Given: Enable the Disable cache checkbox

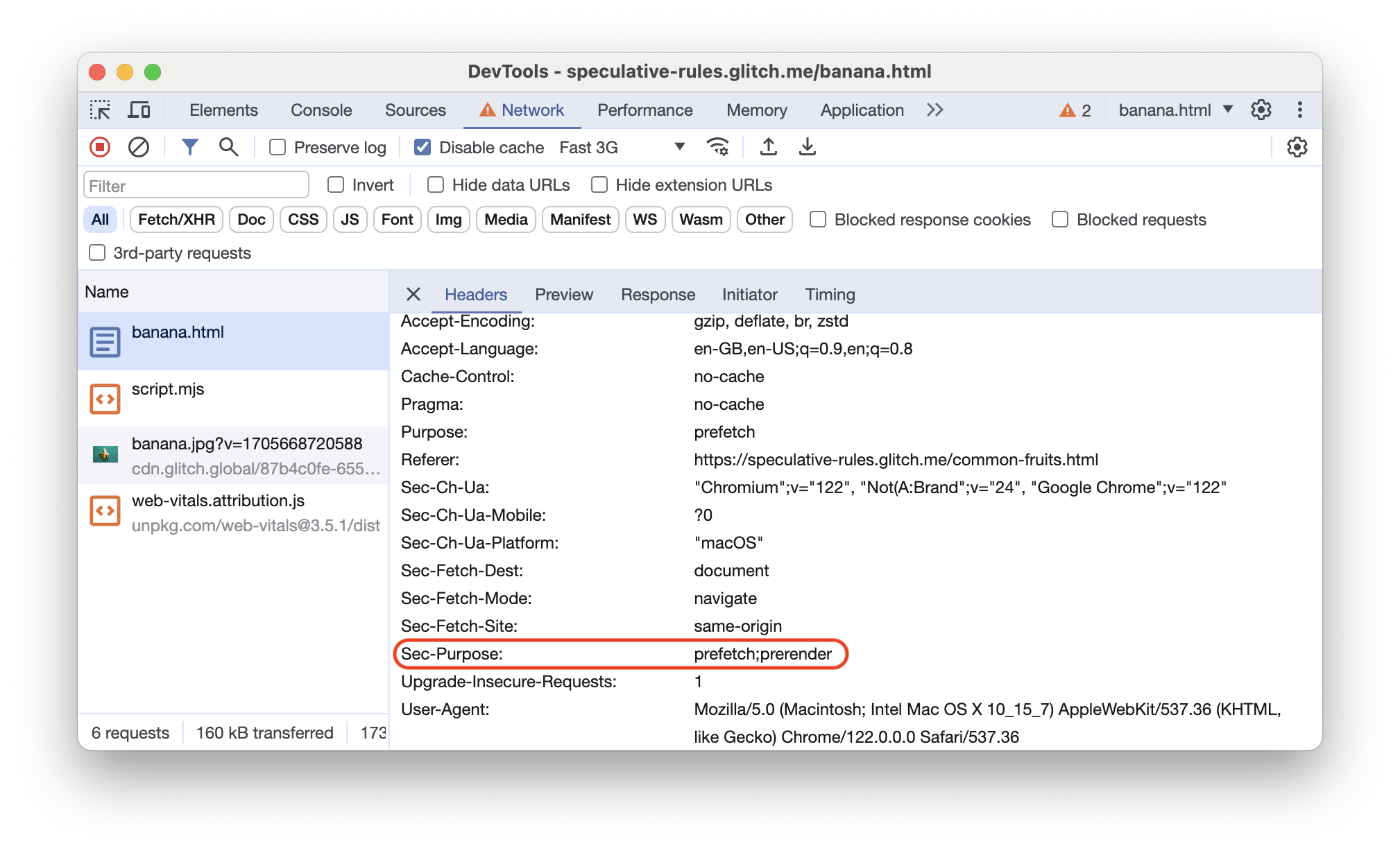Looking at the screenshot, I should (421, 148).
